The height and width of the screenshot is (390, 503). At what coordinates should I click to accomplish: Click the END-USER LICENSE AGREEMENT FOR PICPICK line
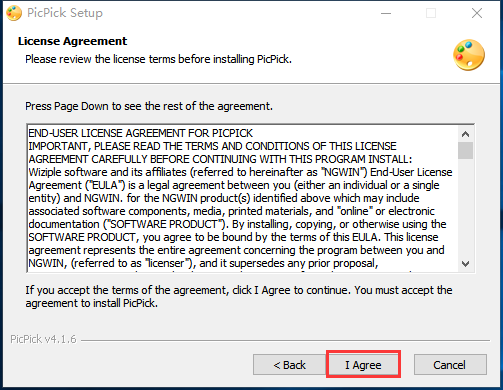pos(141,133)
